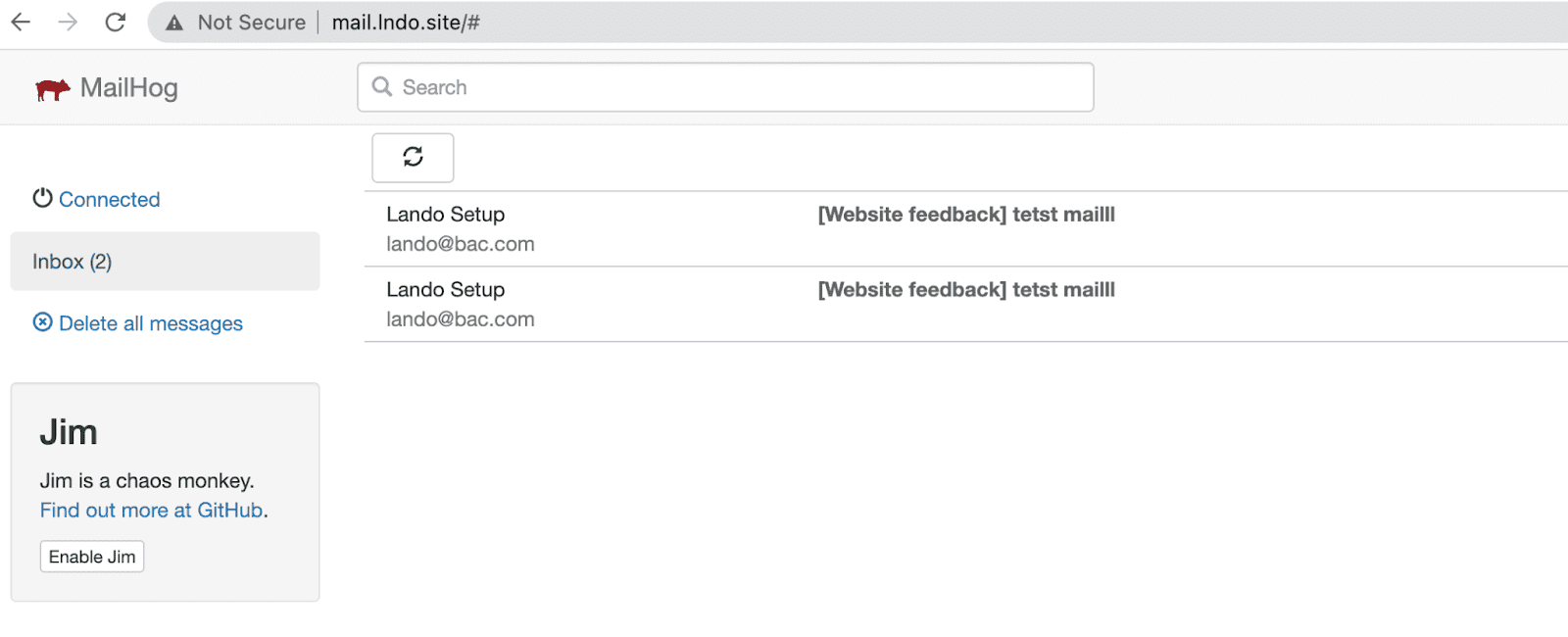Delete all messages via sidebar link
The width and height of the screenshot is (1568, 637).
(x=151, y=323)
